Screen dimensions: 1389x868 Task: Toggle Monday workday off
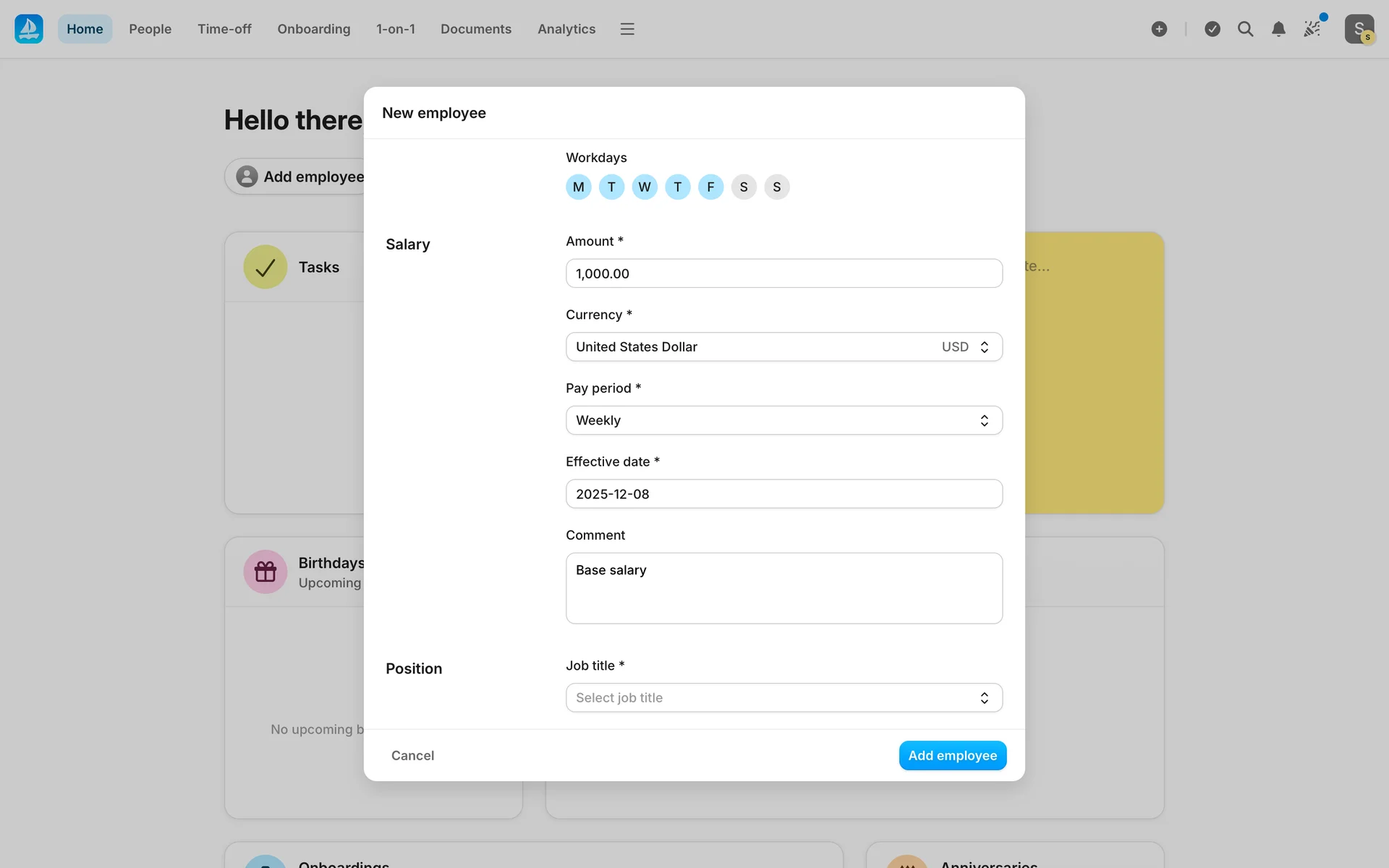578,187
